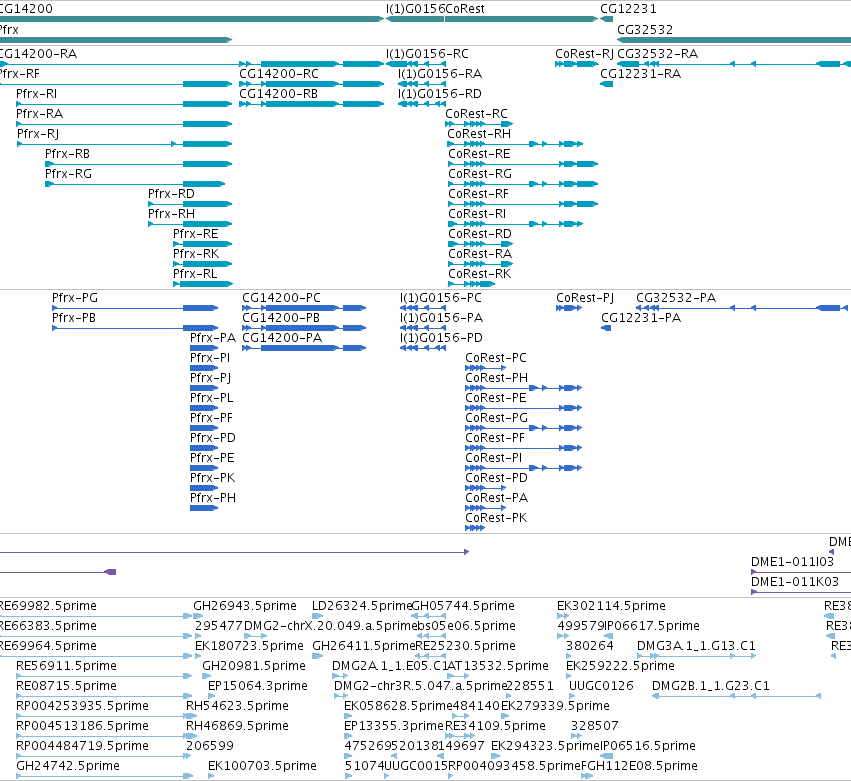This screenshot has height=781, width=851.
Task: Click transcript Pfrx-RJ
Action: (x=124, y=144)
